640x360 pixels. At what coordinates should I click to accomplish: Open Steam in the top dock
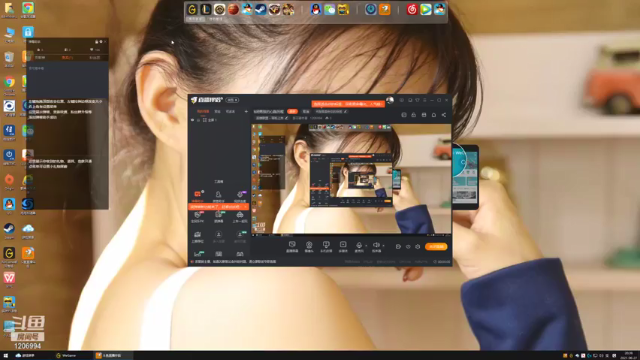[260, 9]
